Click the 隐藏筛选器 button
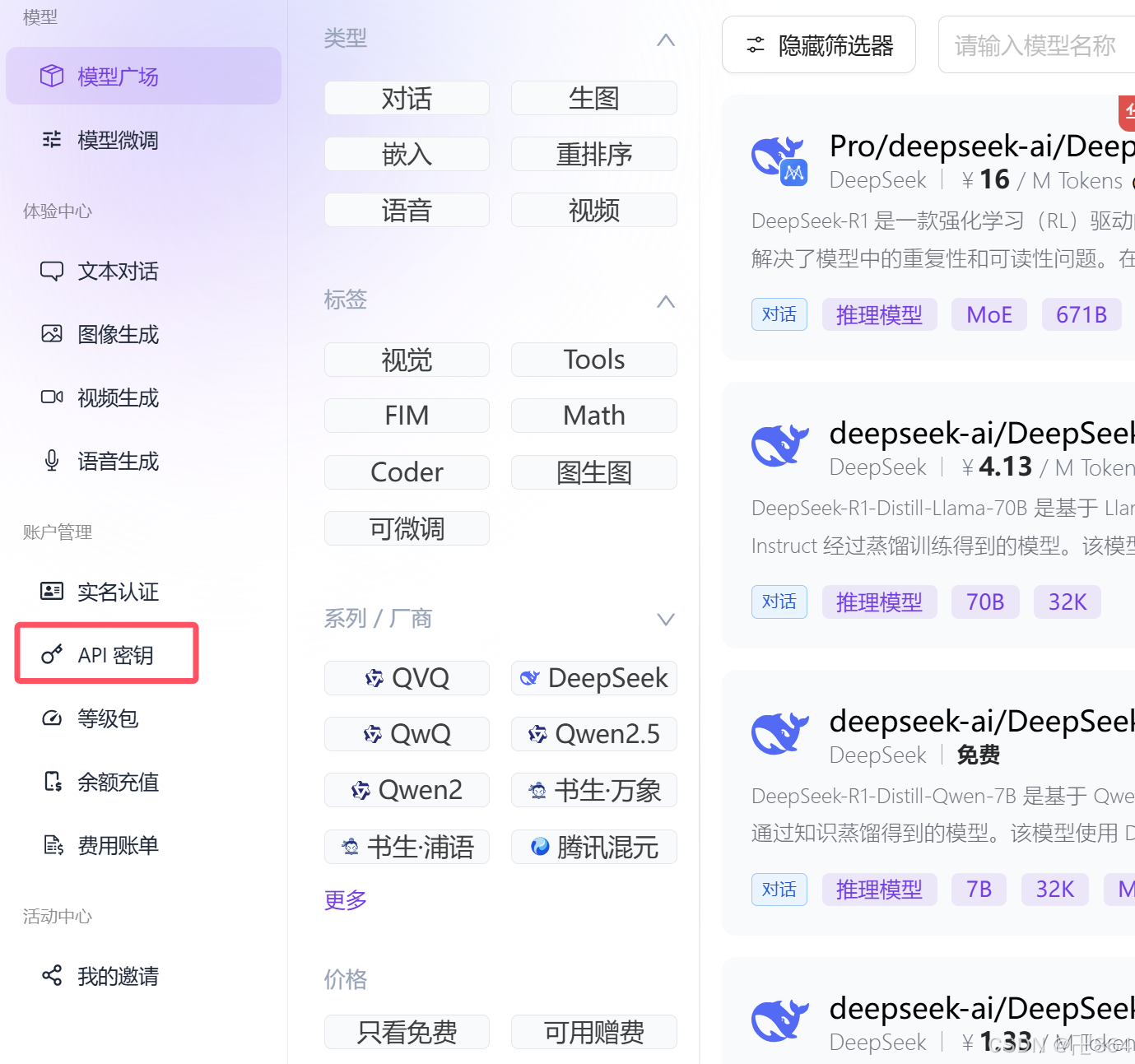Viewport: 1135px width, 1064px height. pyautogui.click(x=819, y=44)
